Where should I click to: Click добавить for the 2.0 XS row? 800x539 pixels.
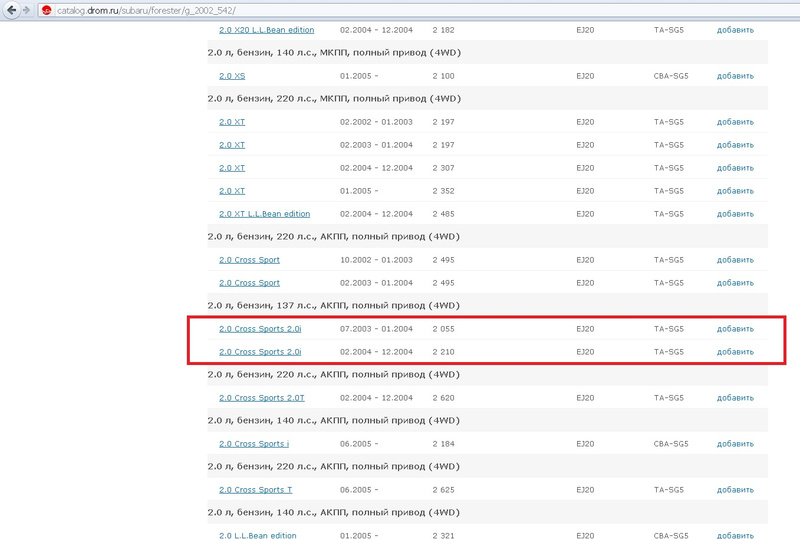(735, 76)
